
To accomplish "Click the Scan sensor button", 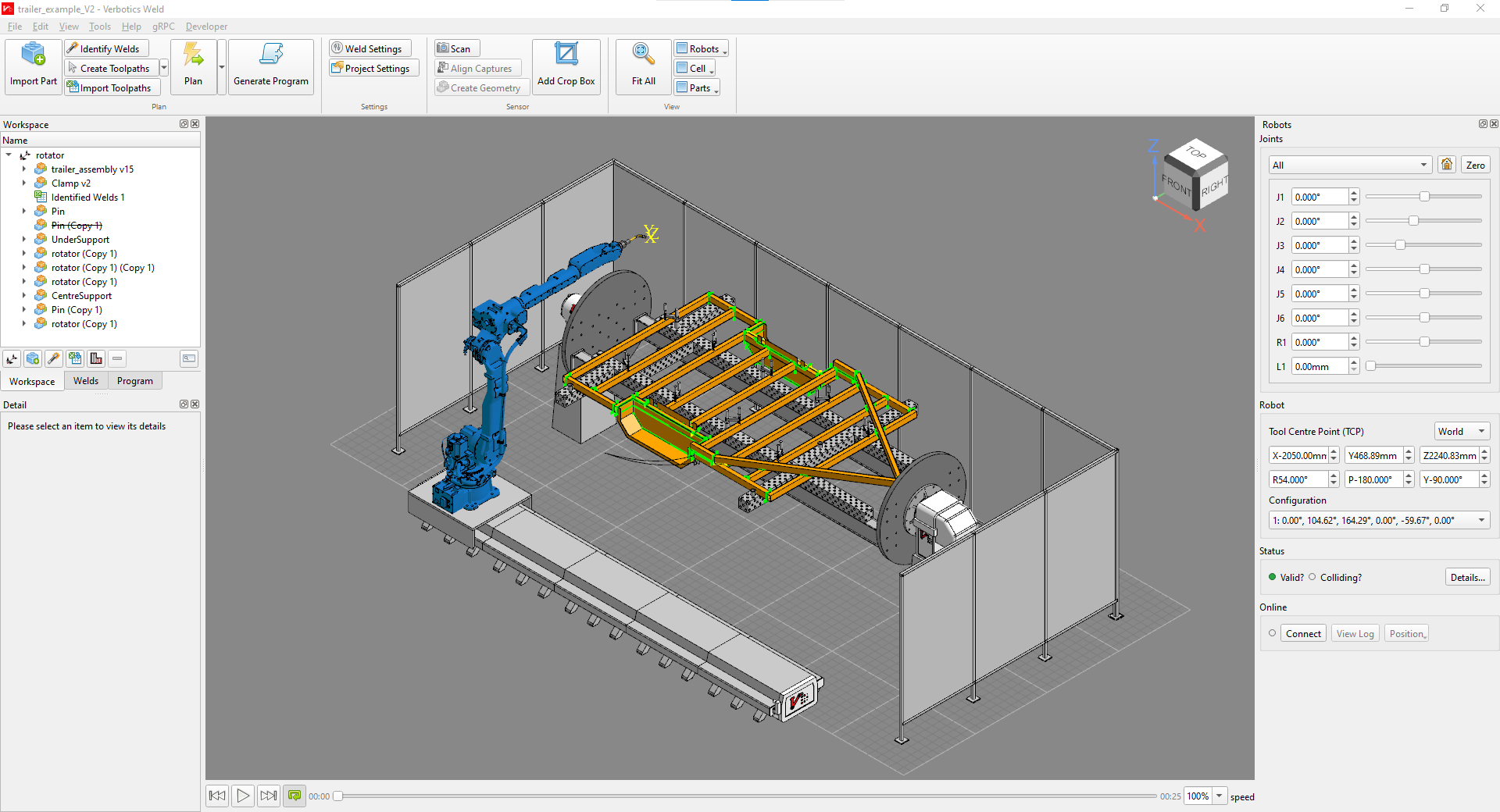I will (457, 48).
